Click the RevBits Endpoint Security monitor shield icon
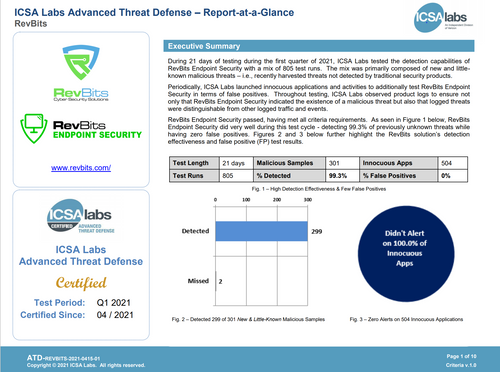 tap(34, 128)
